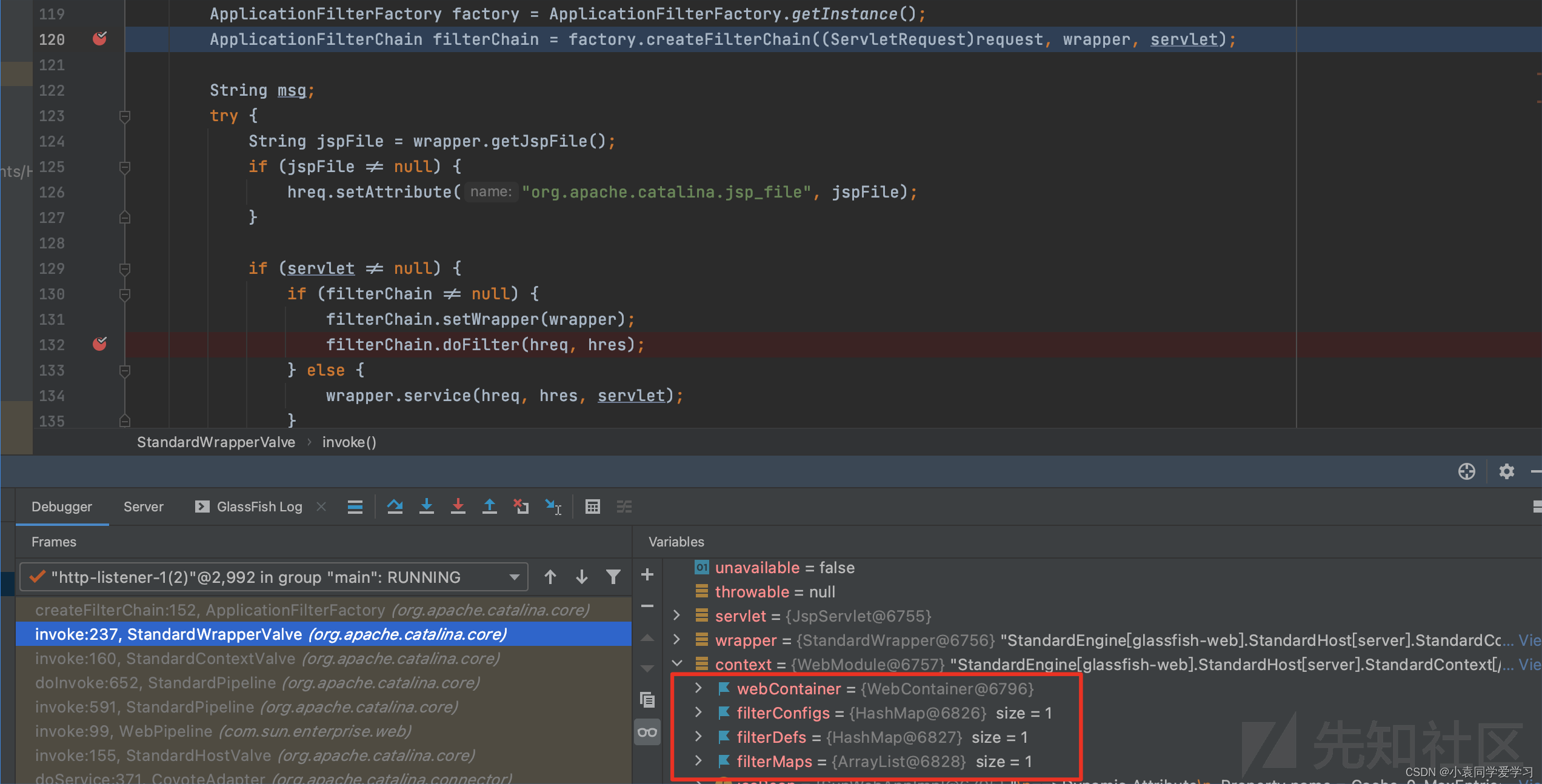Fold if servlet block line 129
This screenshot has height=784, width=1542.
pos(125,268)
